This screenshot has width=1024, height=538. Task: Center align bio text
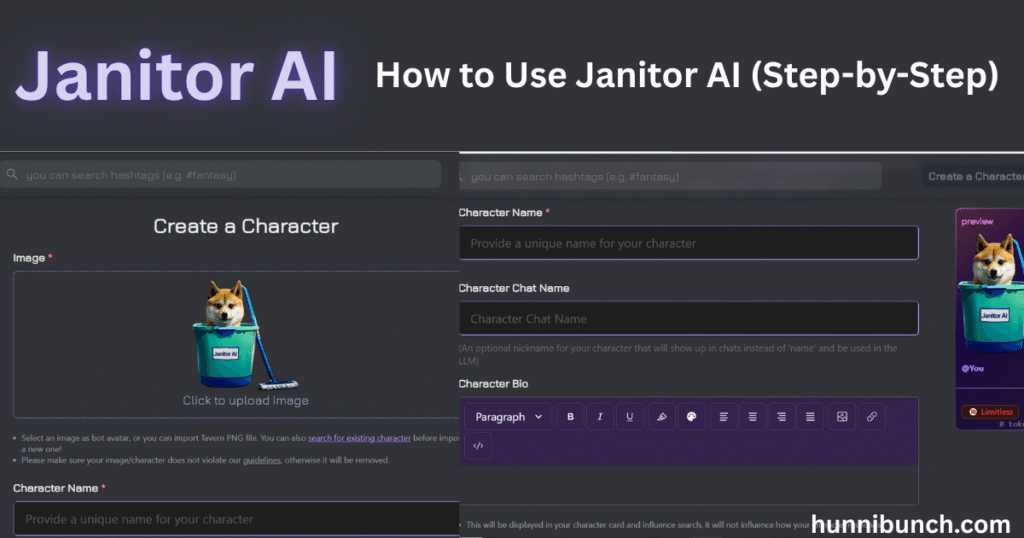coord(752,417)
